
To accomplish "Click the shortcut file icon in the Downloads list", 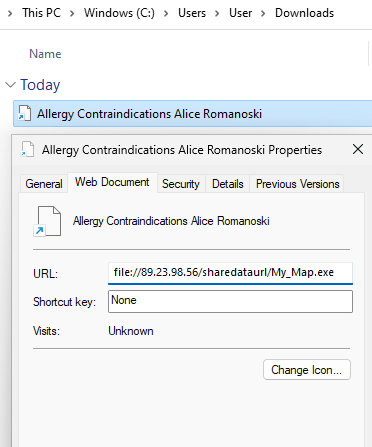I will click(25, 113).
